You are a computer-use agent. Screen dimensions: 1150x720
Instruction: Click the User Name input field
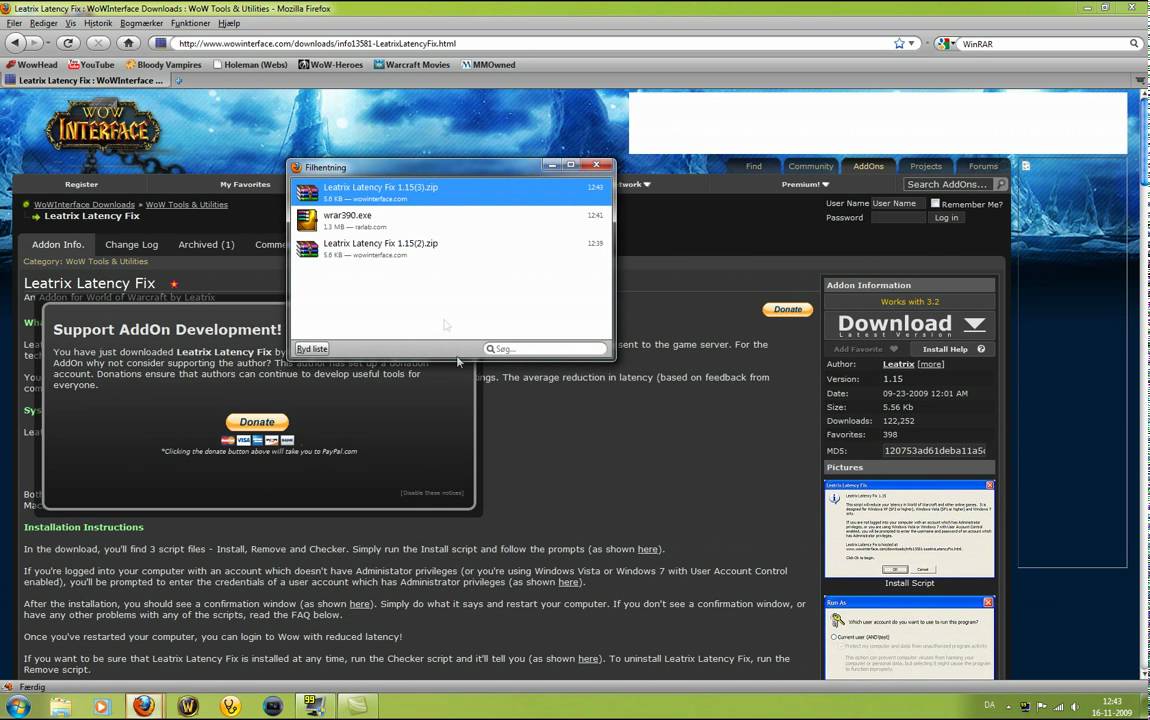point(898,204)
